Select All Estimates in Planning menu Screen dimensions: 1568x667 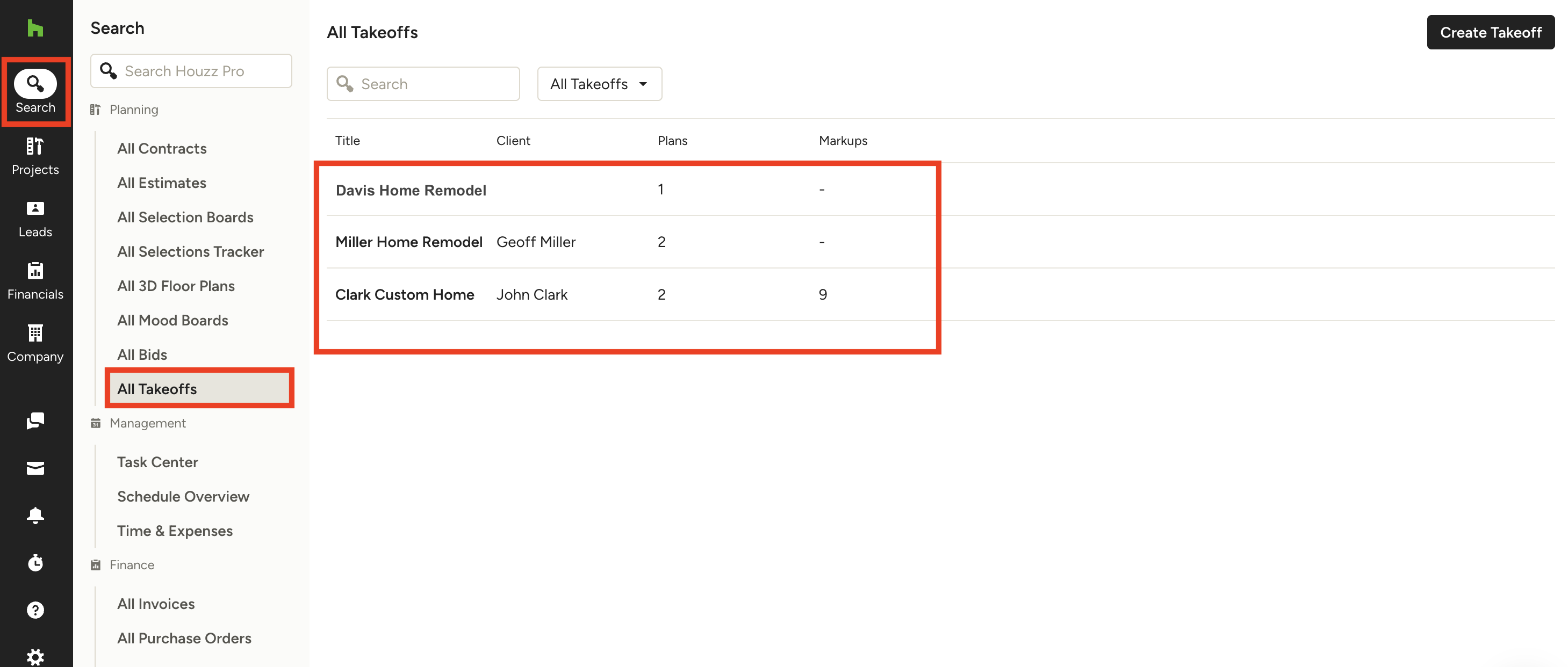pyautogui.click(x=161, y=183)
